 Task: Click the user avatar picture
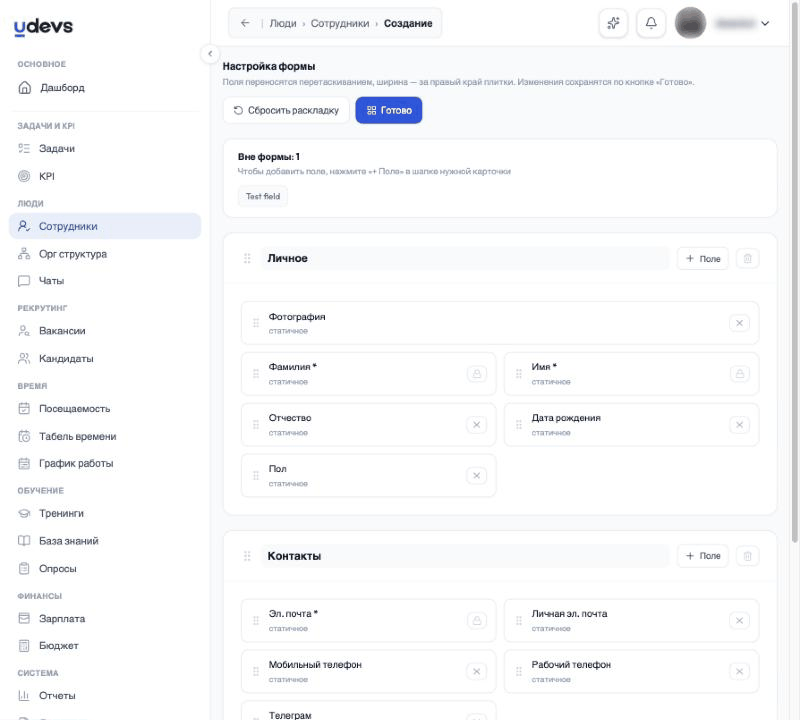690,23
